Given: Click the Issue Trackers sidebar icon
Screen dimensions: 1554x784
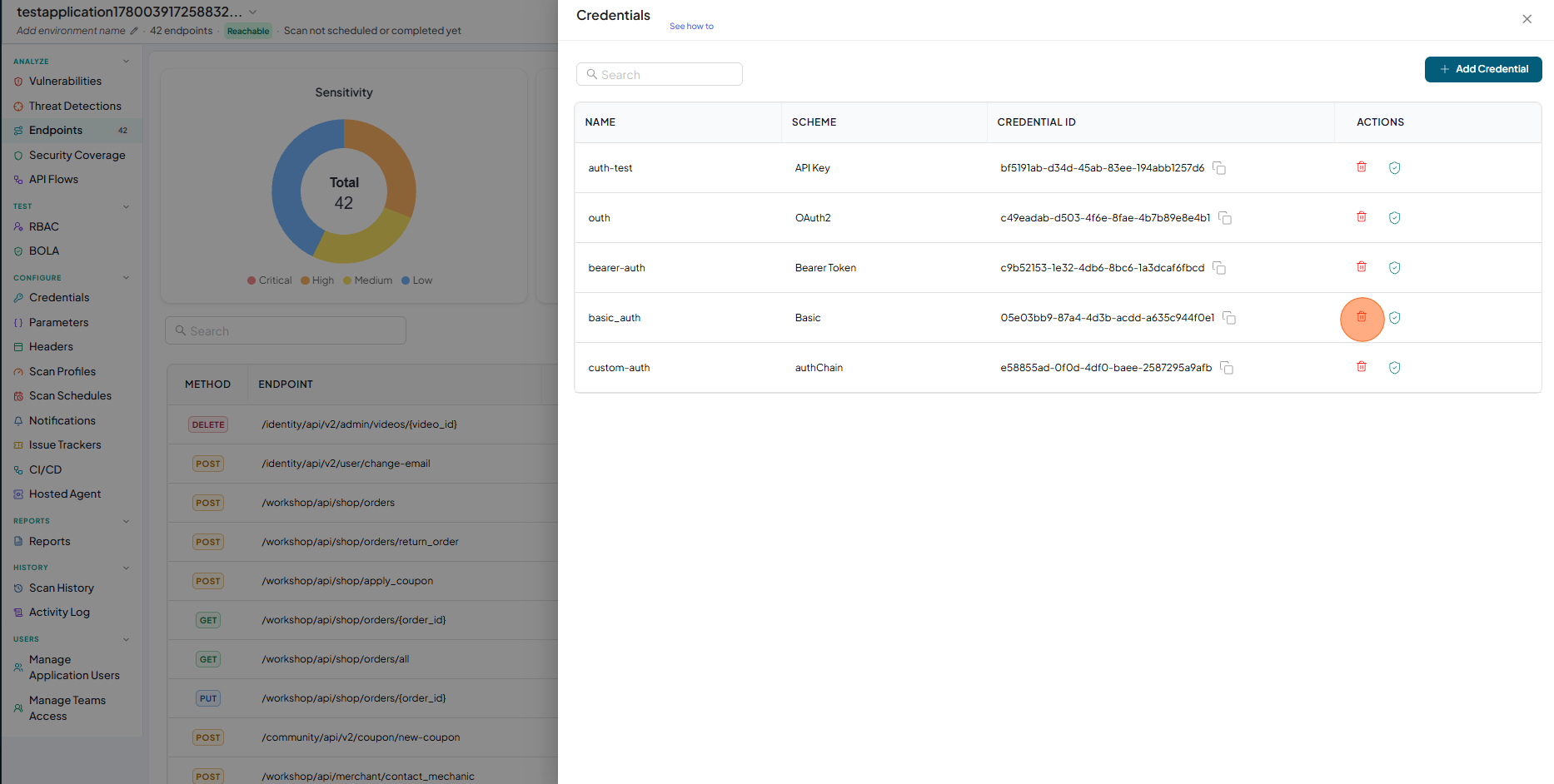Looking at the screenshot, I should (x=18, y=445).
